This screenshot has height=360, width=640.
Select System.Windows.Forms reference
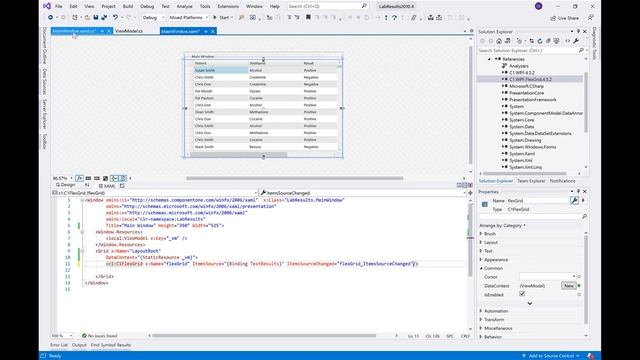pyautogui.click(x=533, y=147)
